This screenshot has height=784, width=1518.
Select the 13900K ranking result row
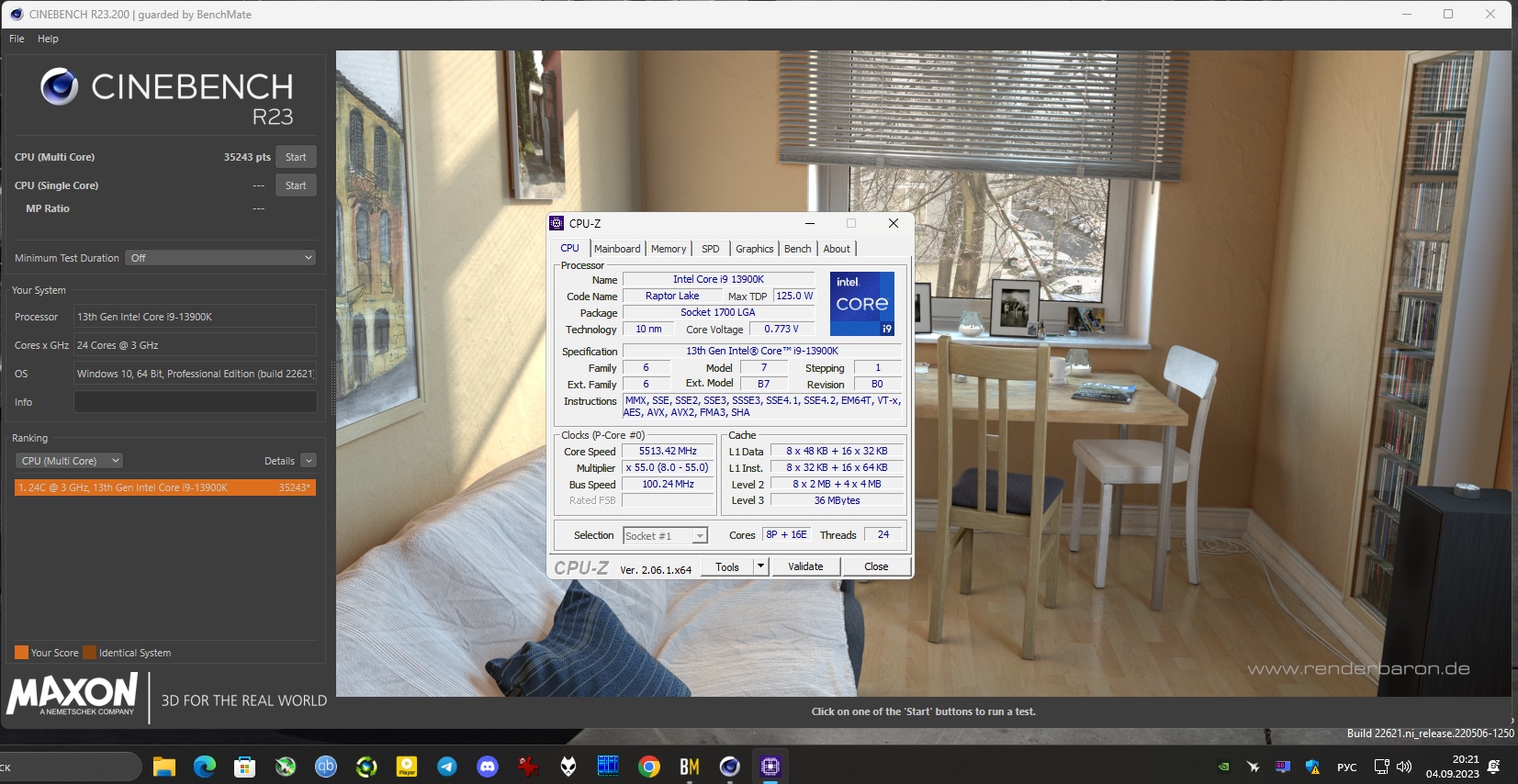point(165,487)
